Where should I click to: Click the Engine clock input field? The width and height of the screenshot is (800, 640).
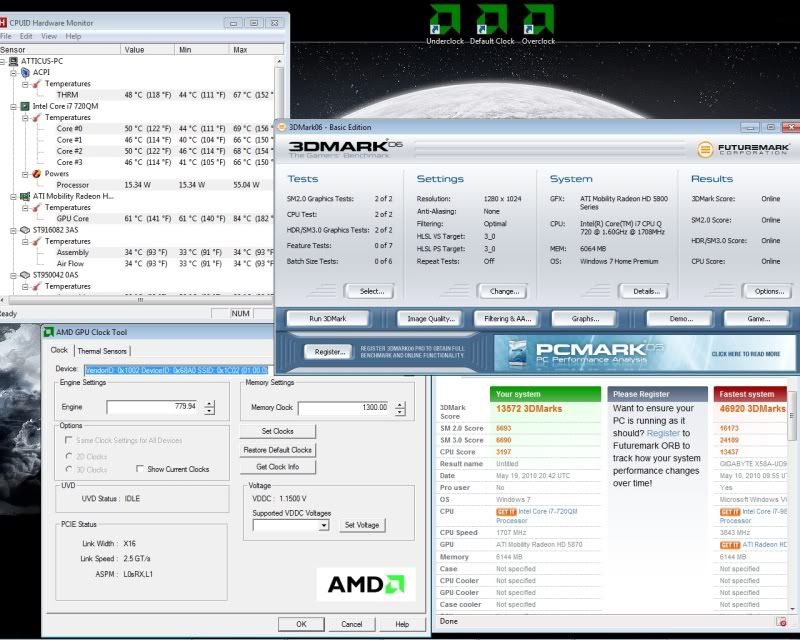153,407
